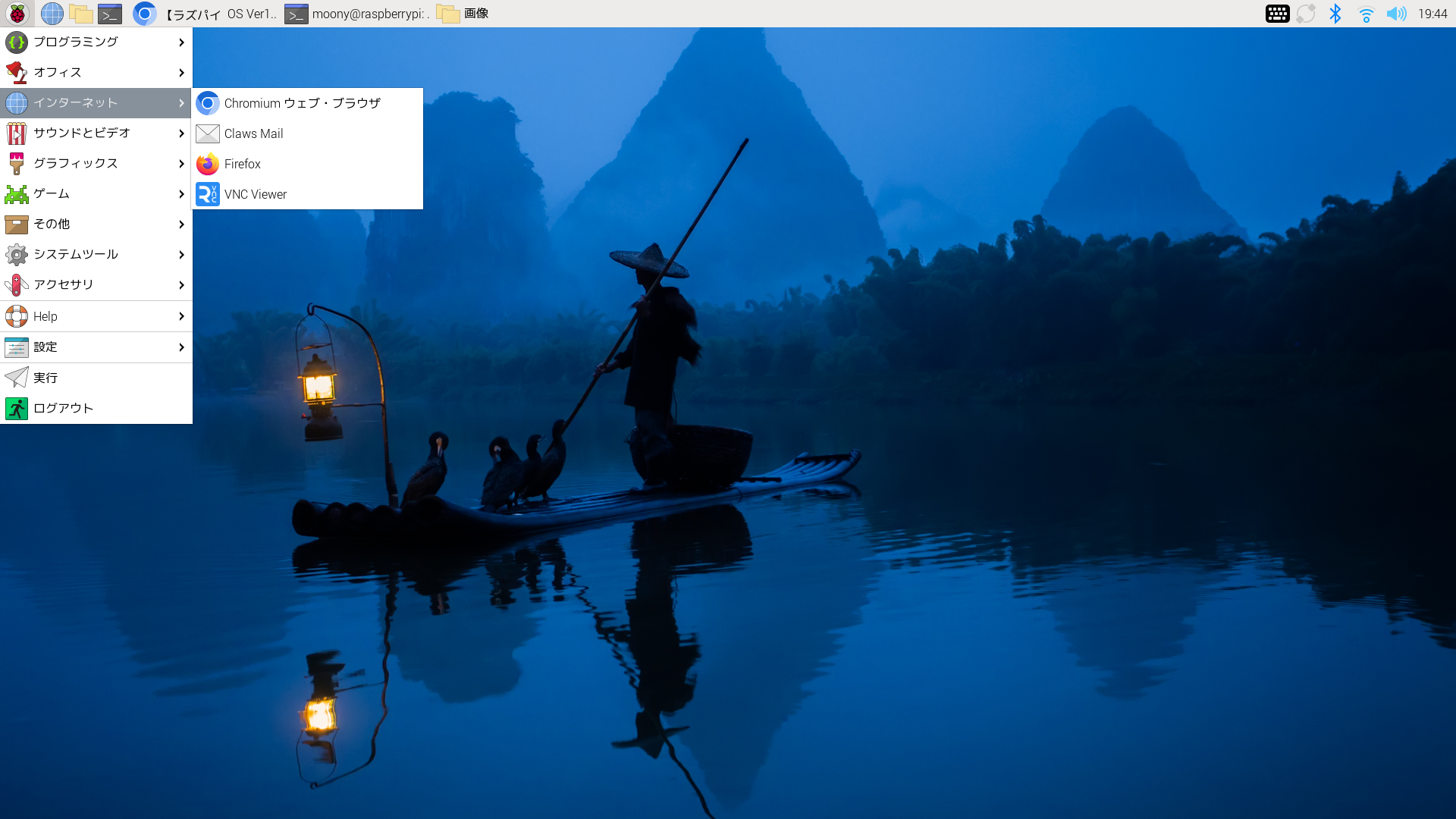
Task: Select 実行 to open Run dialog
Action: 45,378
